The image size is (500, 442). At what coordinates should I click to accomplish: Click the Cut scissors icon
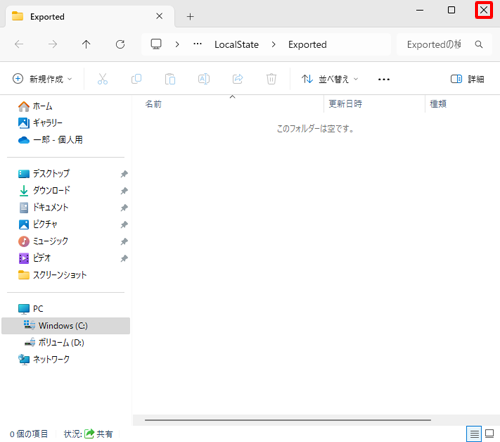(x=103, y=79)
